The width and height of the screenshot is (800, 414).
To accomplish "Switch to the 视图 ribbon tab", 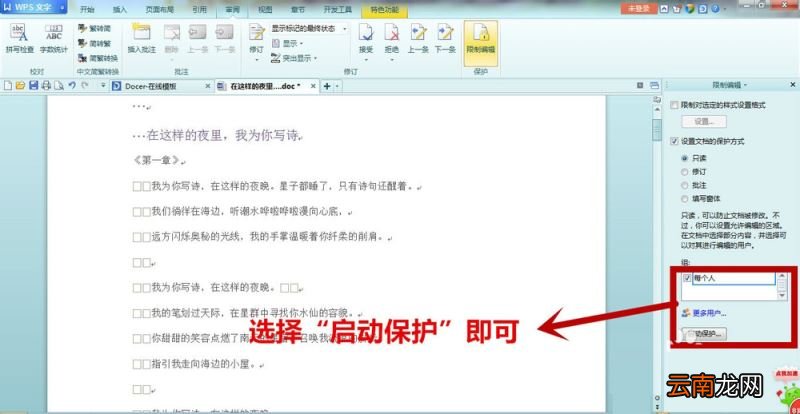I will [x=265, y=10].
